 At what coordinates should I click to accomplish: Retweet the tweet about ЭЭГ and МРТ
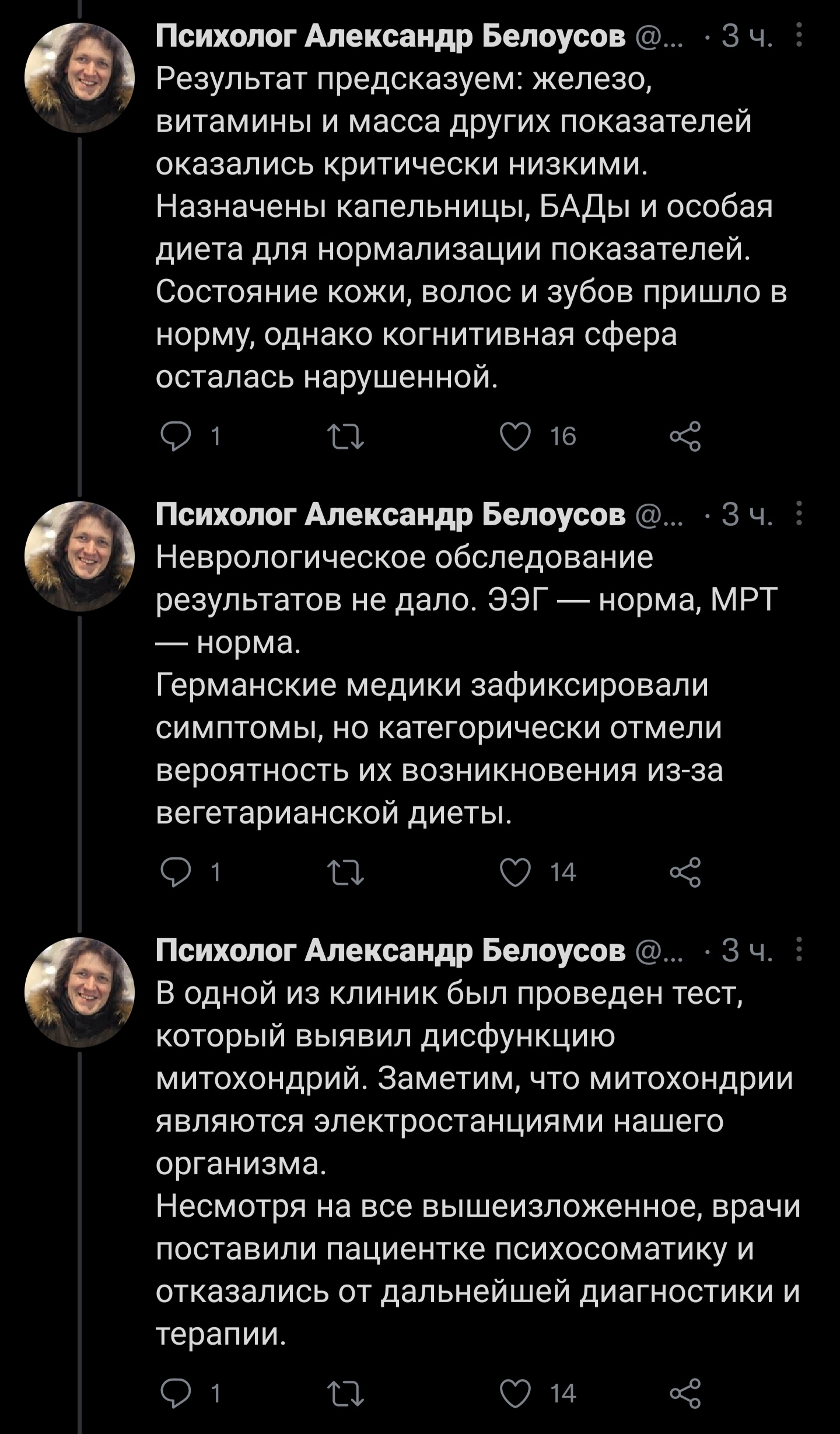[346, 872]
